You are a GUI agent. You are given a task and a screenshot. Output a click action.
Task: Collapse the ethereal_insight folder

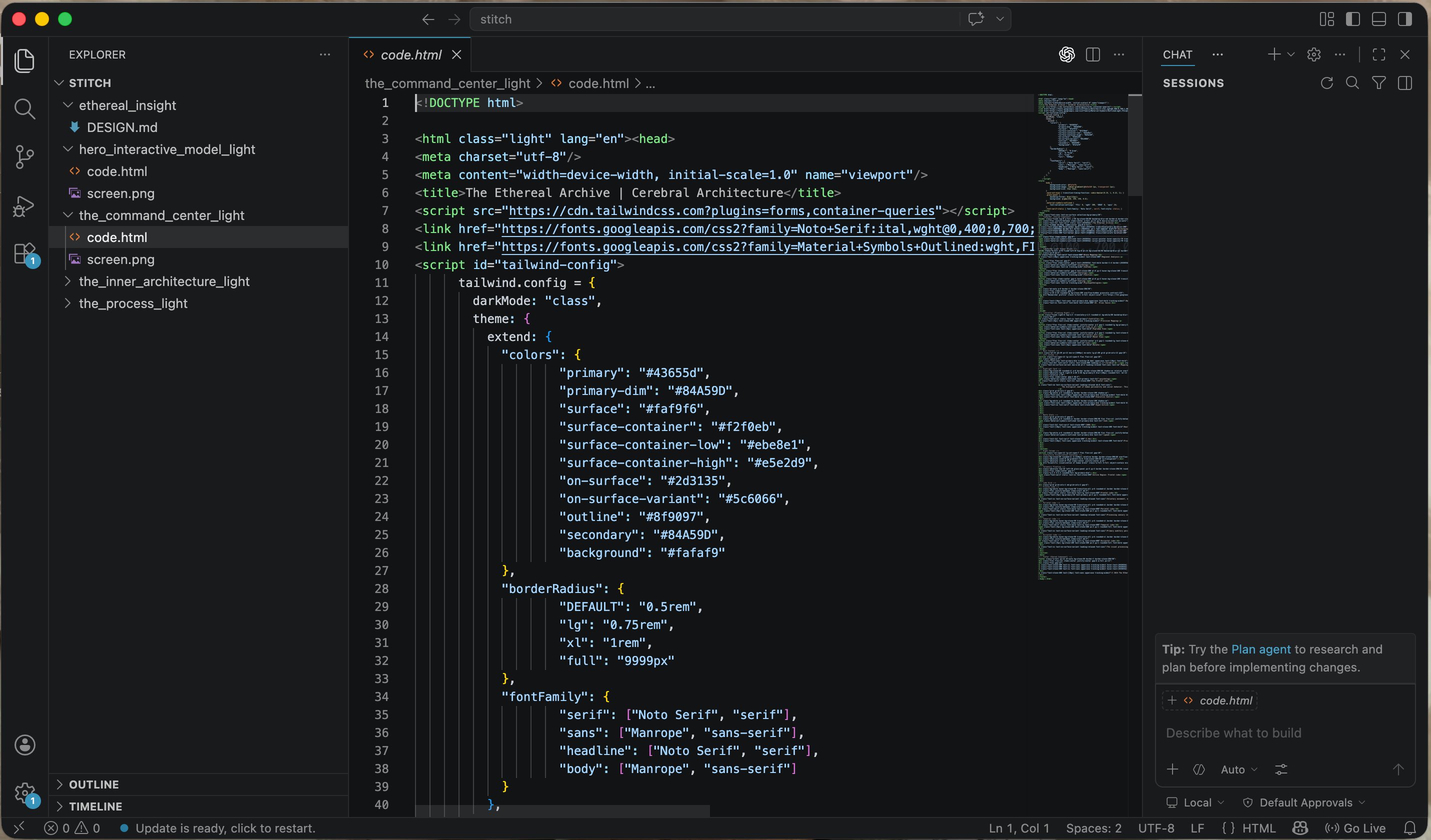(x=67, y=105)
